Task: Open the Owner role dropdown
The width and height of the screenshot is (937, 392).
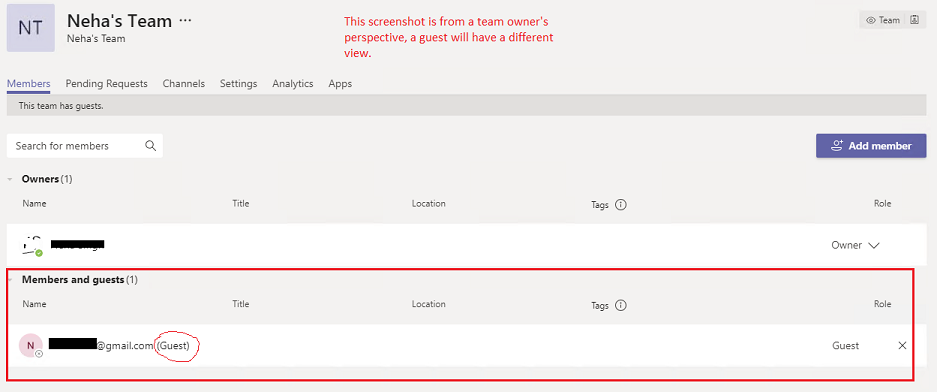Action: click(856, 245)
